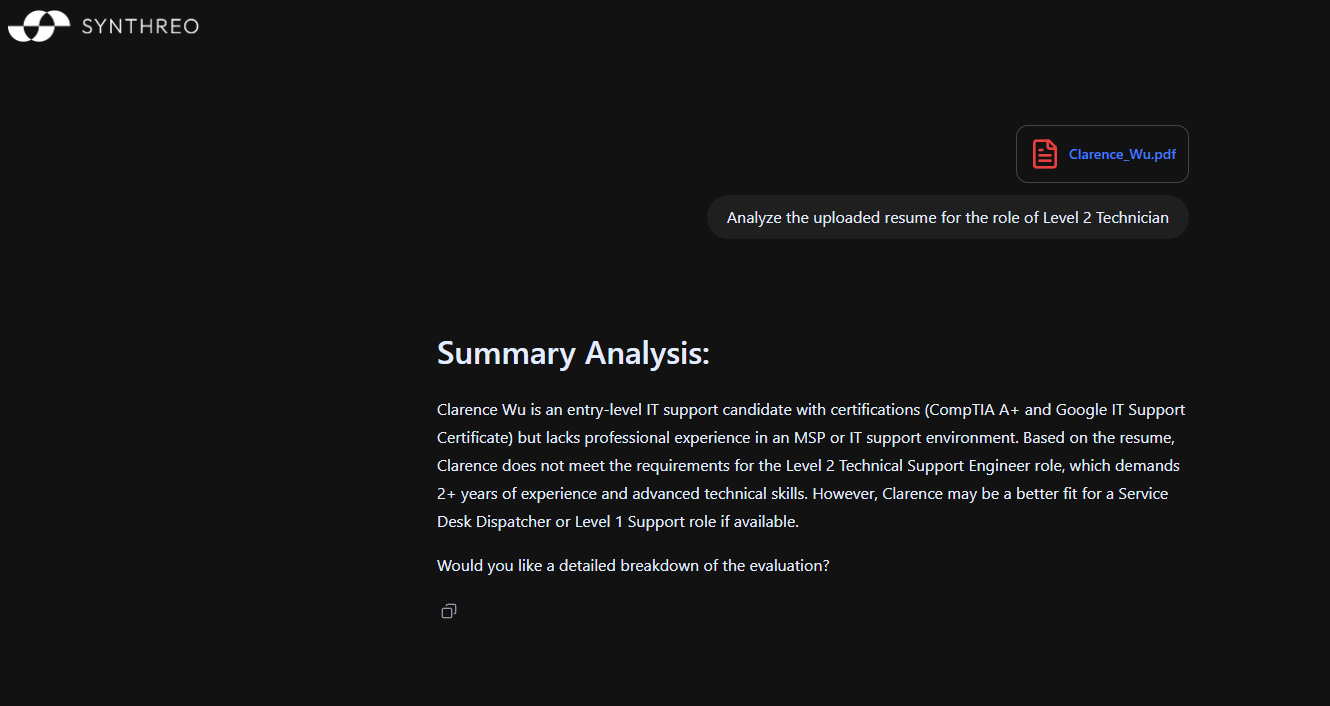This screenshot has height=706, width=1330.
Task: Click the "Summary Analysis:" heading
Action: click(x=573, y=353)
